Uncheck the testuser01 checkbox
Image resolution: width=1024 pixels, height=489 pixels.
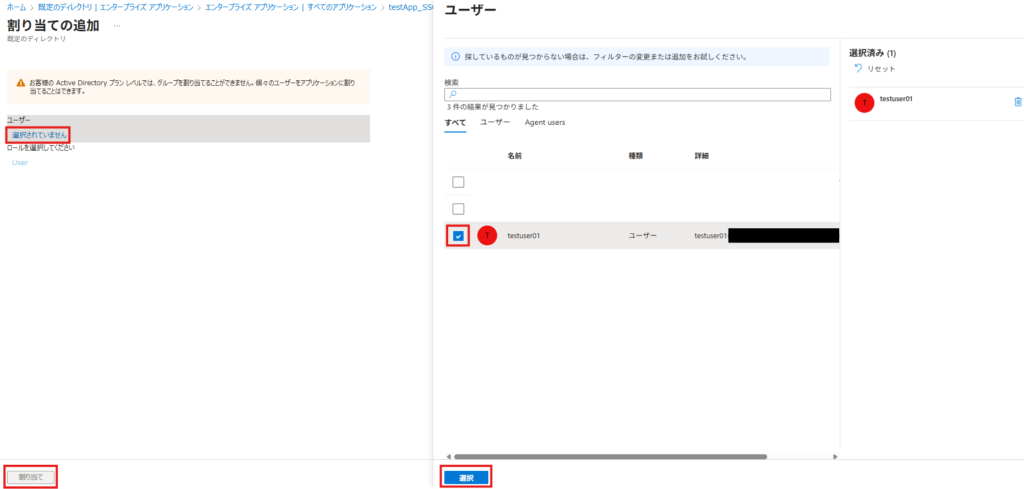(459, 236)
